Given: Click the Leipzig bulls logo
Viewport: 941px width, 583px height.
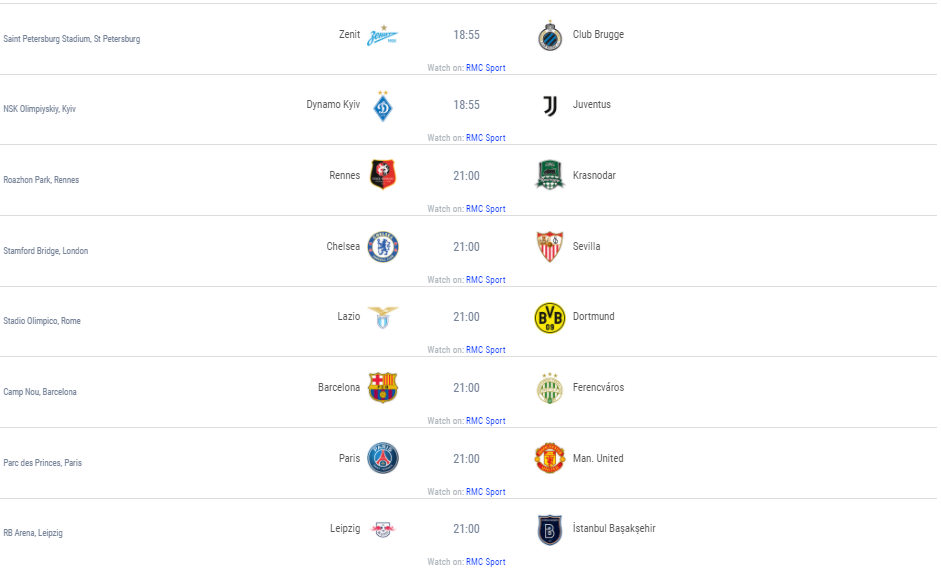Looking at the screenshot, I should coord(383,530).
